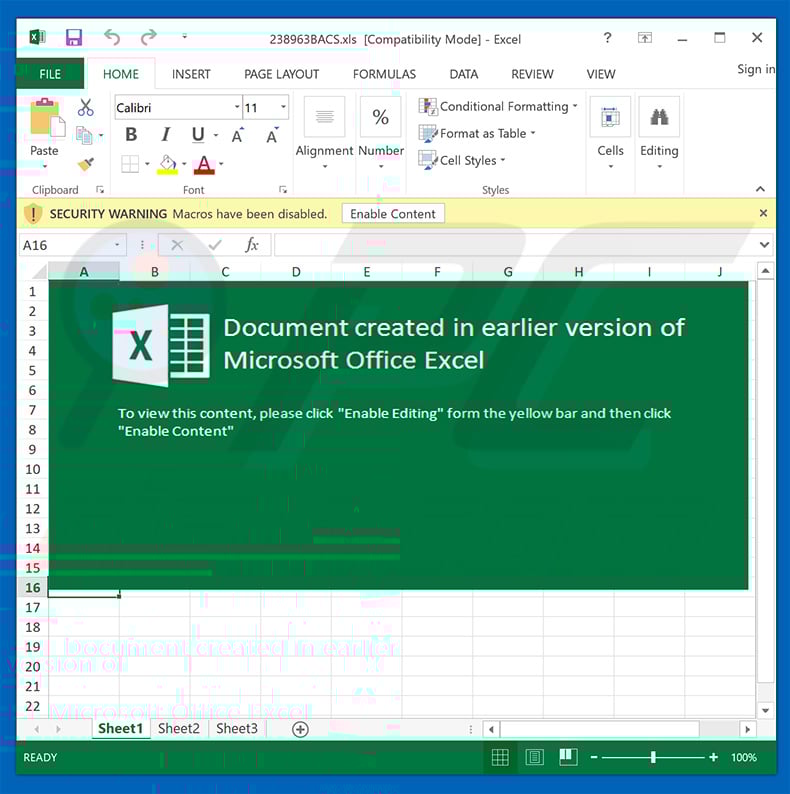Toggle Underline formatting
Viewport: 790px width, 794px height.
[x=198, y=135]
